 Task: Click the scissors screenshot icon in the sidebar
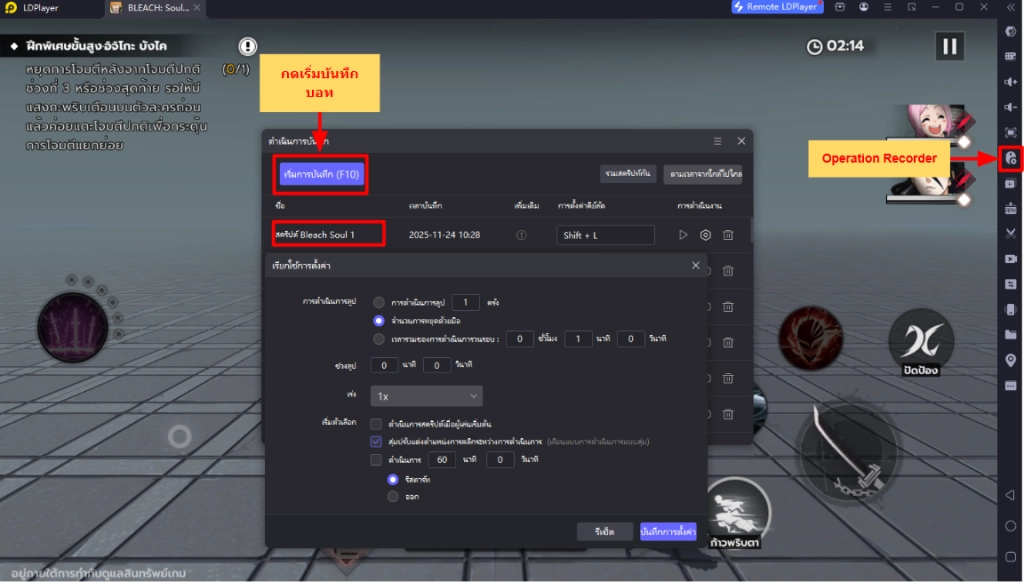tap(1010, 233)
